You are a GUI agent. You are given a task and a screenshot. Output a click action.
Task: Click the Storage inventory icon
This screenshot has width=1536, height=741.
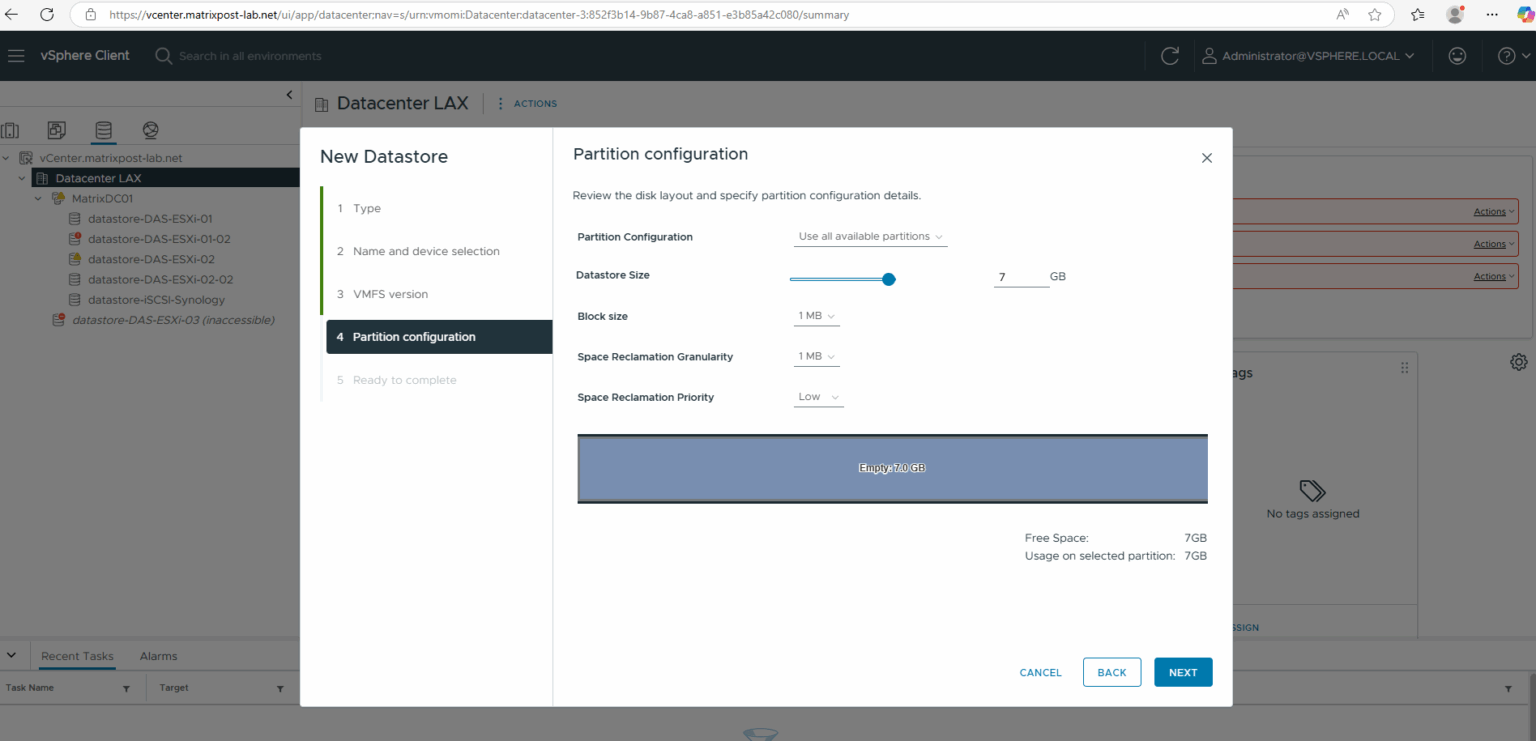click(x=104, y=130)
